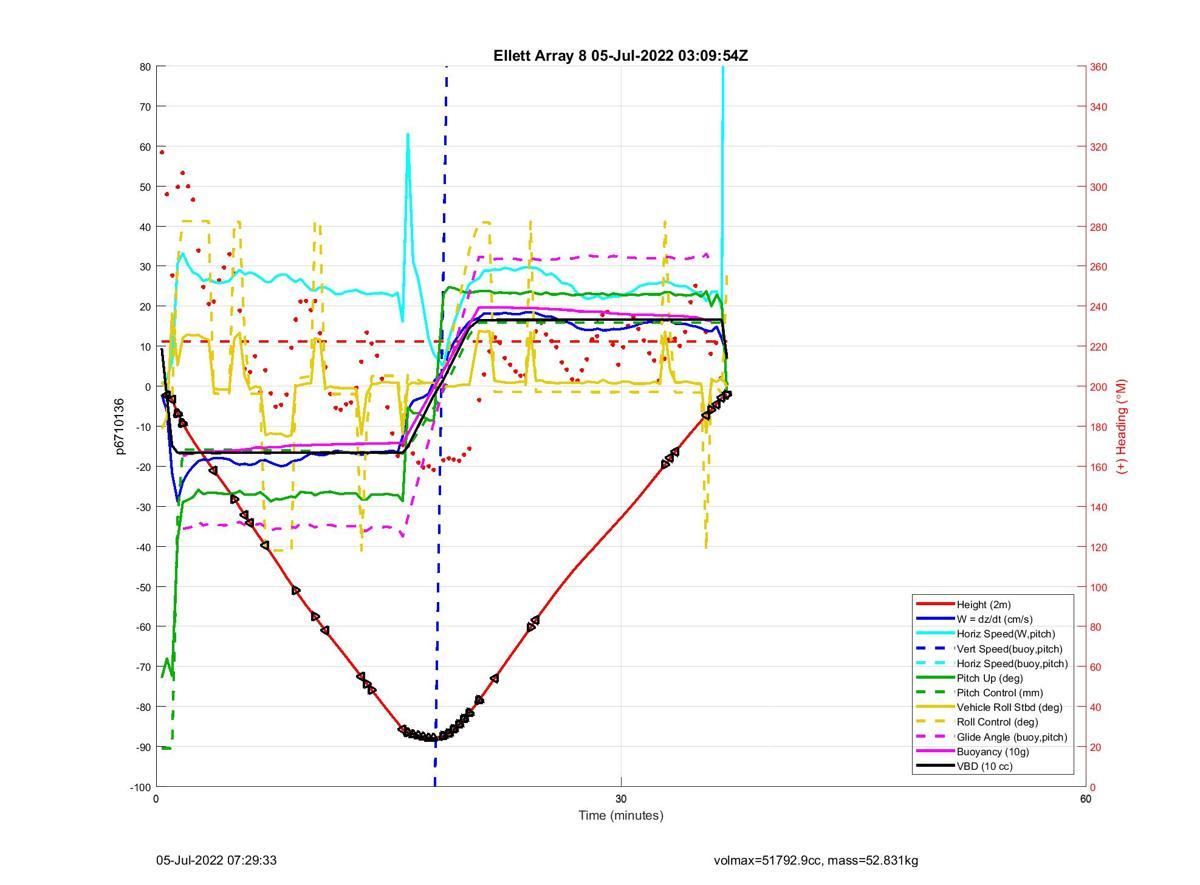Click the right axis tick label '100'

pos(1098,587)
